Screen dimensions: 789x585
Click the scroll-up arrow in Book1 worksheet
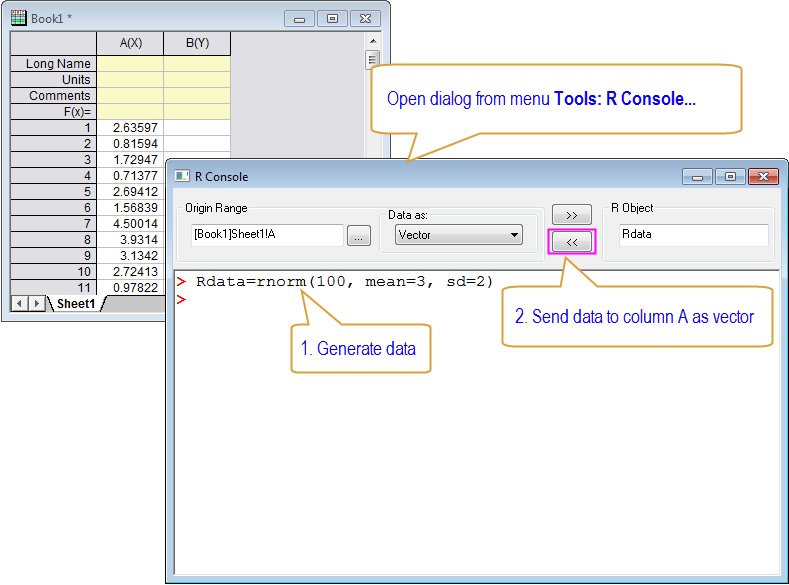[373, 41]
